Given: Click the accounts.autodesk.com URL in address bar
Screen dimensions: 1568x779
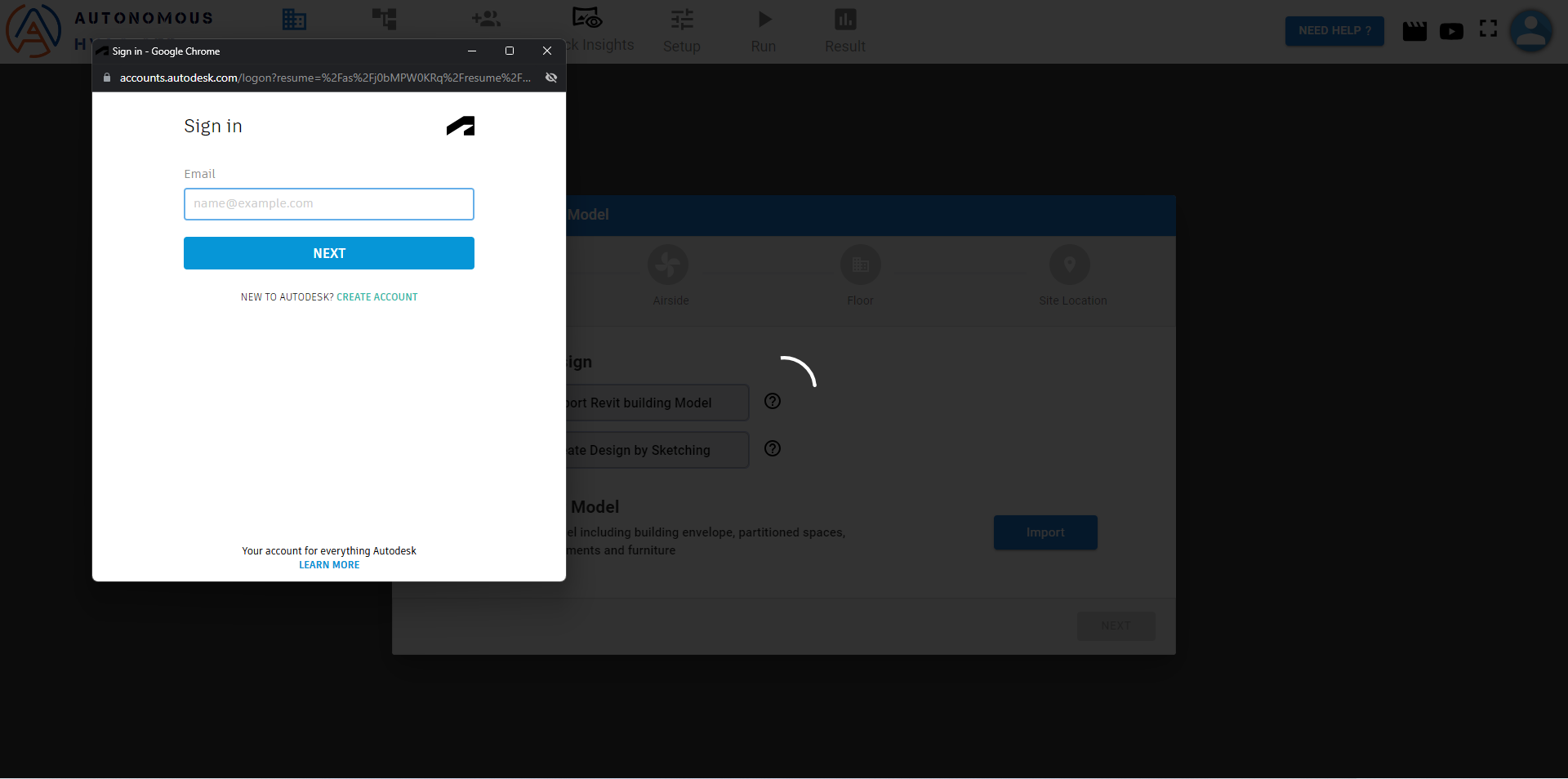Looking at the screenshot, I should (x=325, y=78).
